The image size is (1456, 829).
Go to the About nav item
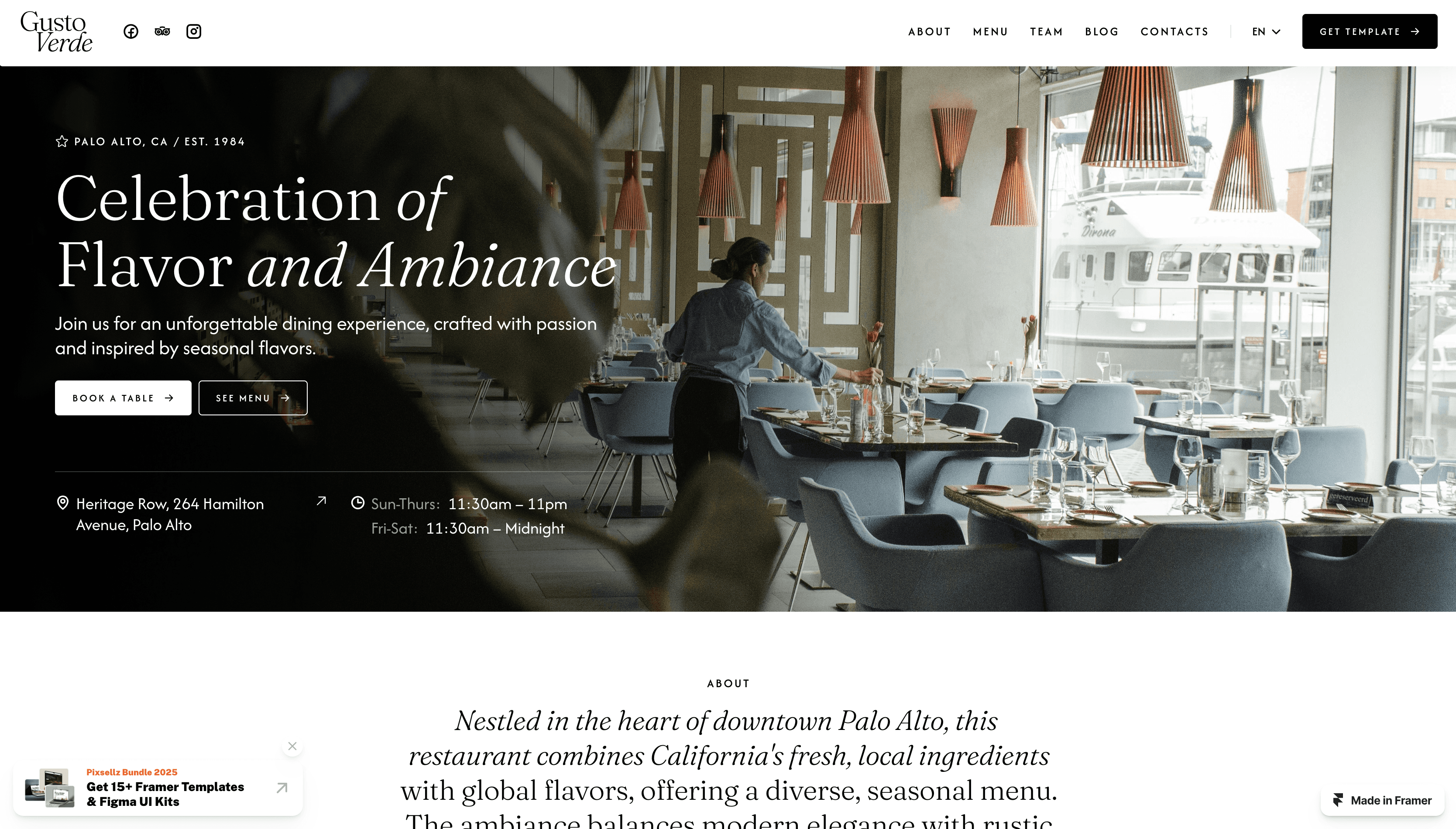click(929, 32)
